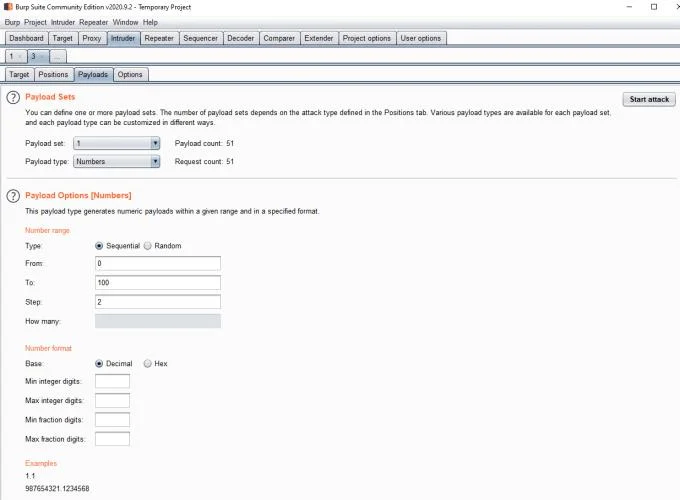Viewport: 680px width, 500px height.
Task: Click the Step field containing 2
Action: (158, 302)
